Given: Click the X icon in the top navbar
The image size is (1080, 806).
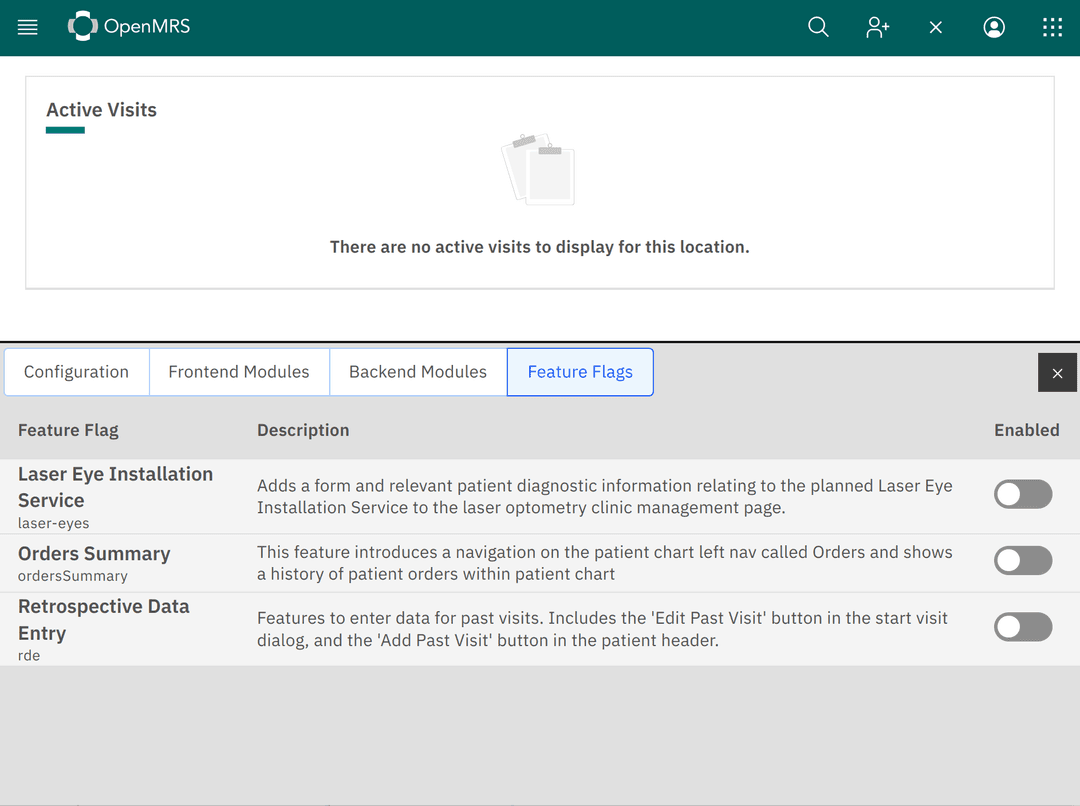Looking at the screenshot, I should (x=935, y=27).
